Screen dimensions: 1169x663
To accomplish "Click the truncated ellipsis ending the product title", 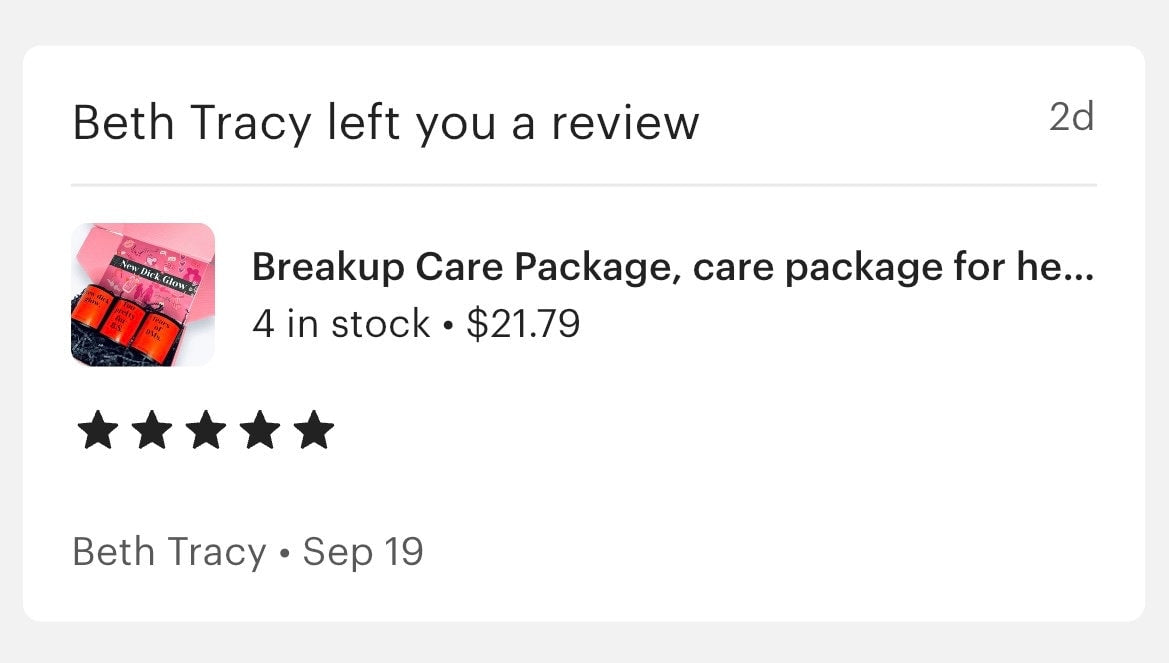I will point(1081,270).
